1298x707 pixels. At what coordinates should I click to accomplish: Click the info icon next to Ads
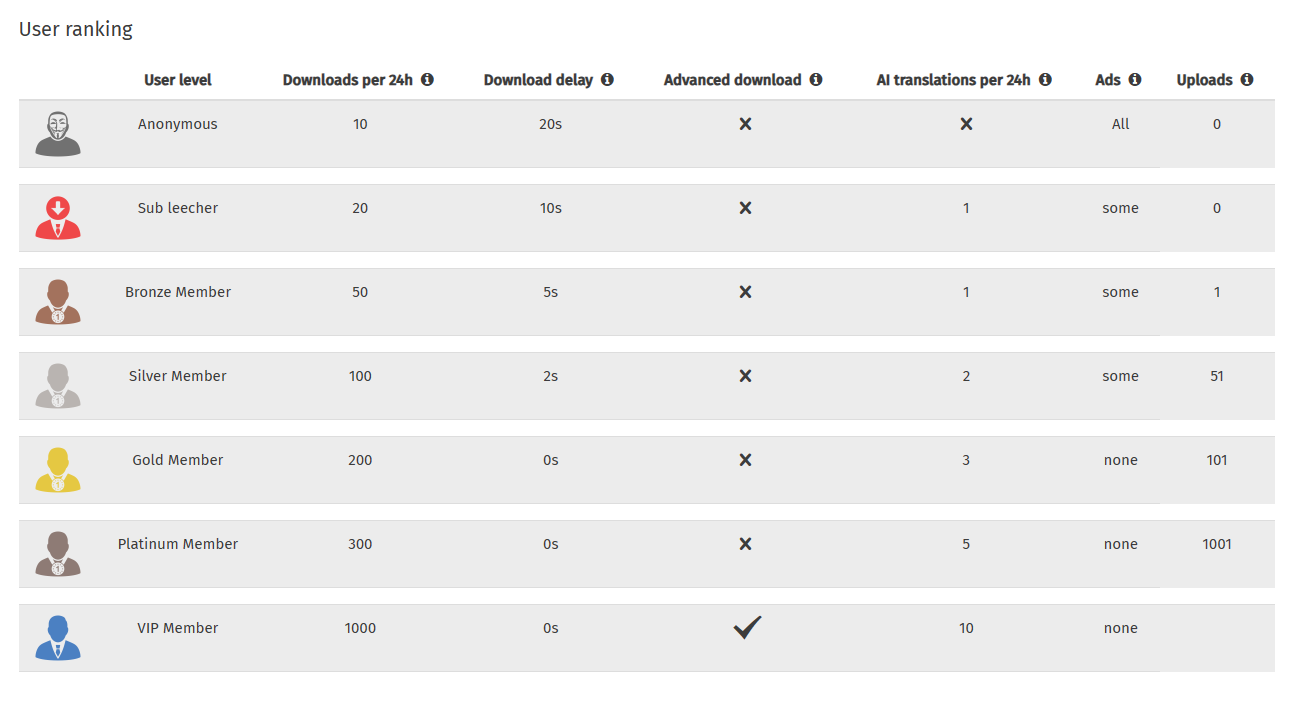(1135, 80)
